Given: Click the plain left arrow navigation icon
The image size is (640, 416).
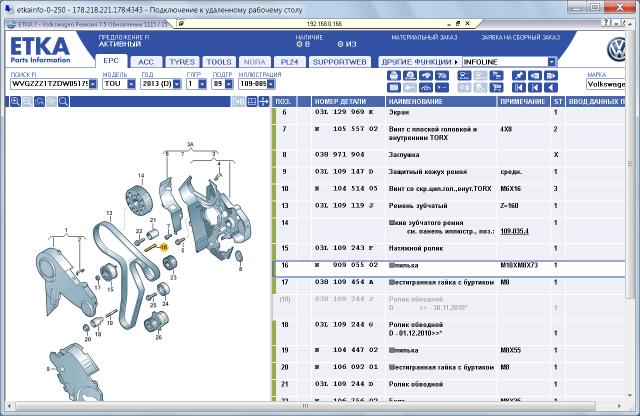Looking at the screenshot, I should [x=551, y=87].
